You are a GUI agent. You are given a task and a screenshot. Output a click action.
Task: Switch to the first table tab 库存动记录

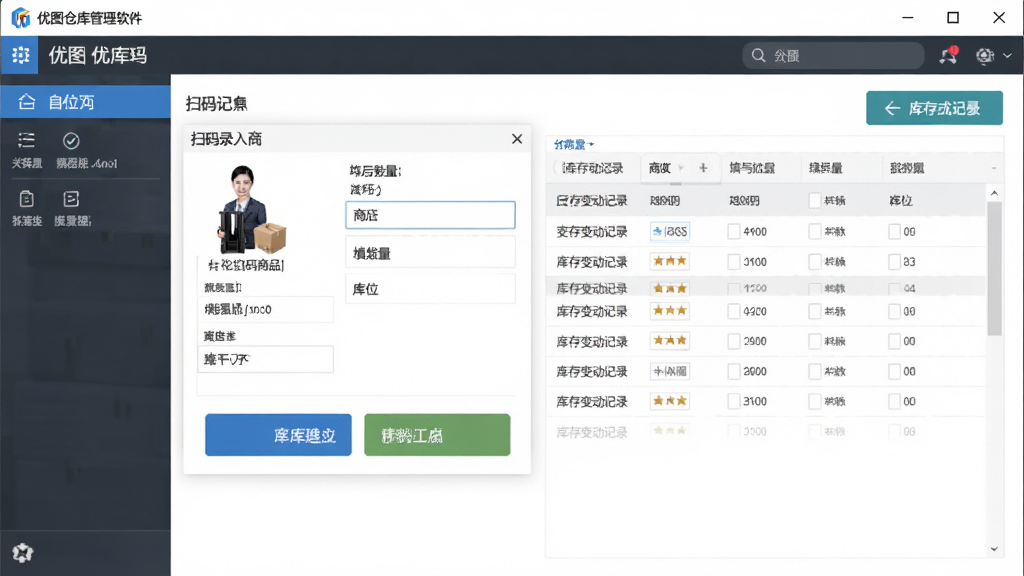coord(592,168)
